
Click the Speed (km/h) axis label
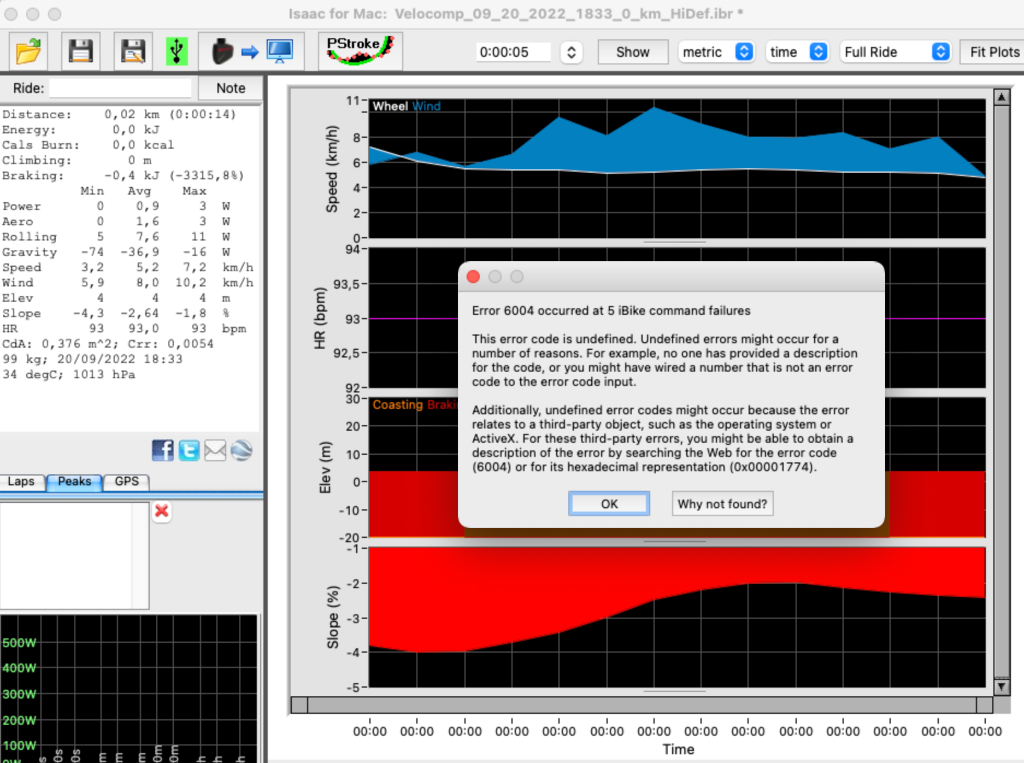point(332,169)
